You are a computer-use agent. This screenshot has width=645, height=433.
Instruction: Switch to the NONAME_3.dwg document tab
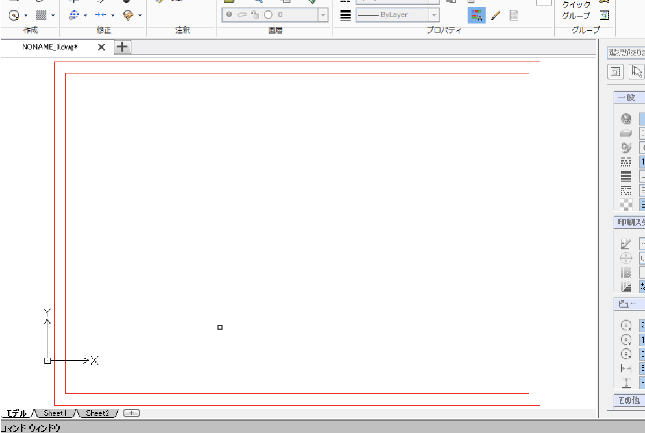tap(50, 47)
